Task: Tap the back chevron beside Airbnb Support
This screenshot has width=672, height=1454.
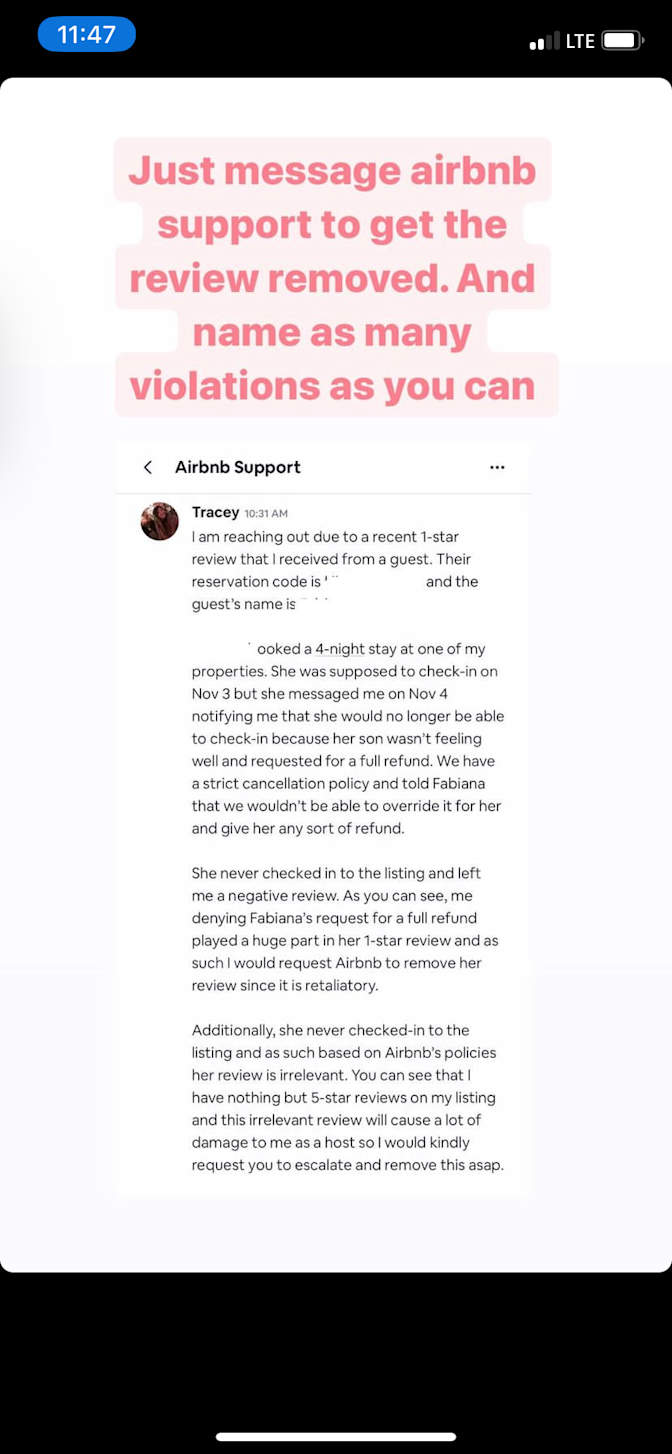Action: (x=148, y=467)
